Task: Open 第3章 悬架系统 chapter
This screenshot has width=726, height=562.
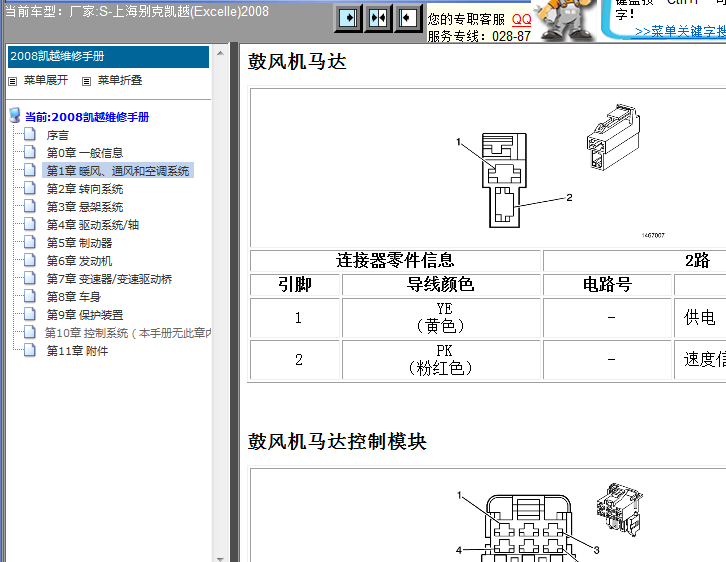Action: pos(85,207)
